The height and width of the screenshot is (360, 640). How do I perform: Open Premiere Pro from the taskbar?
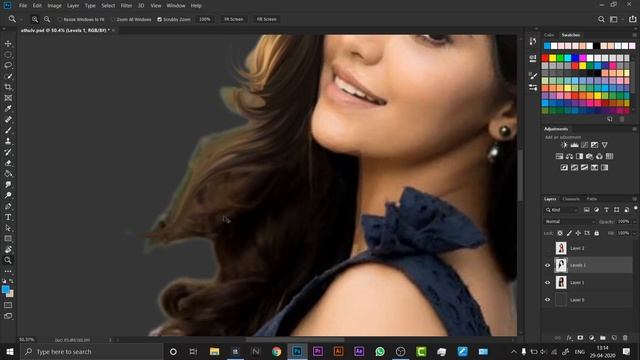coord(318,351)
